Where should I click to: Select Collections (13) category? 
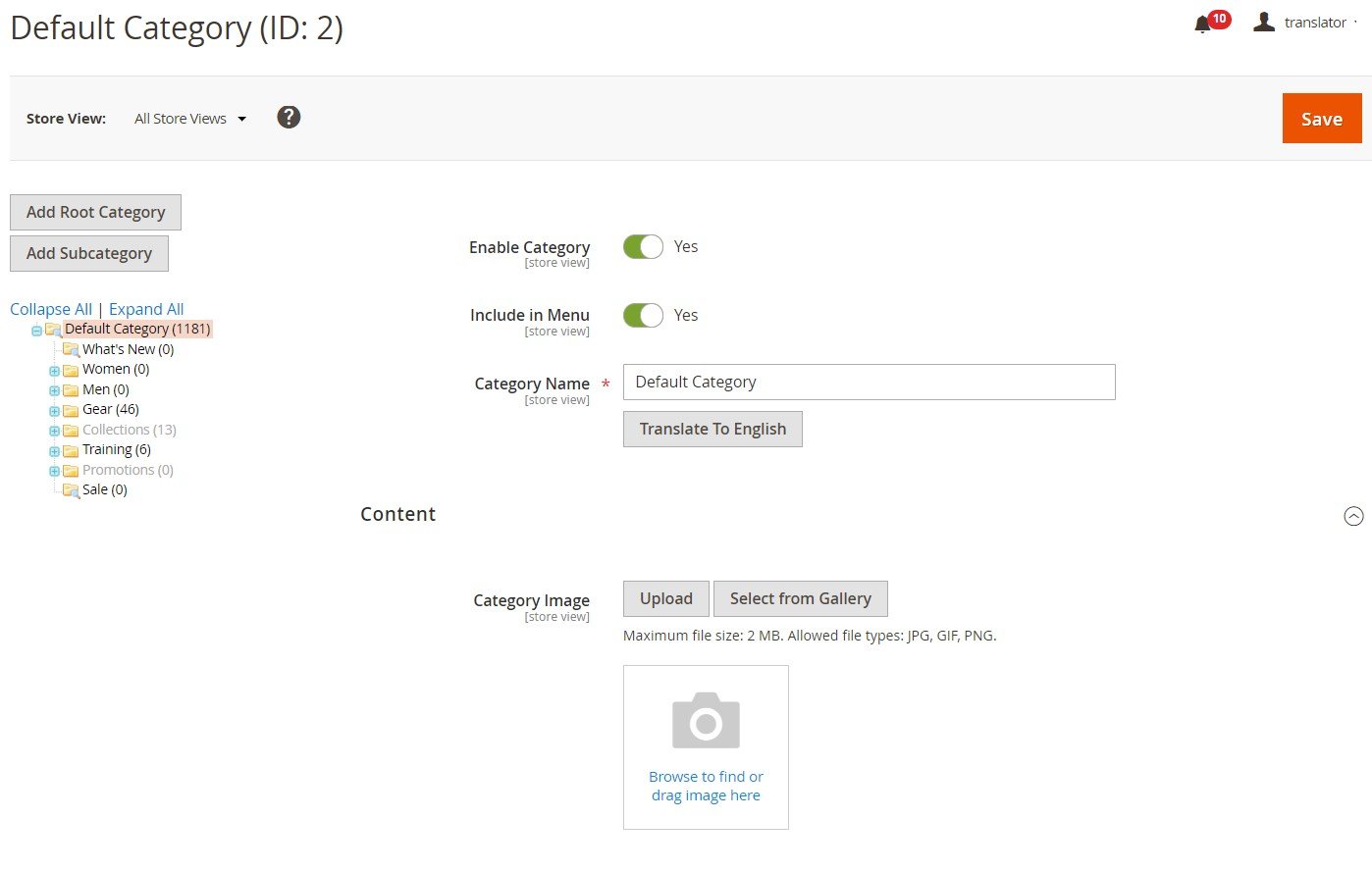pos(130,430)
